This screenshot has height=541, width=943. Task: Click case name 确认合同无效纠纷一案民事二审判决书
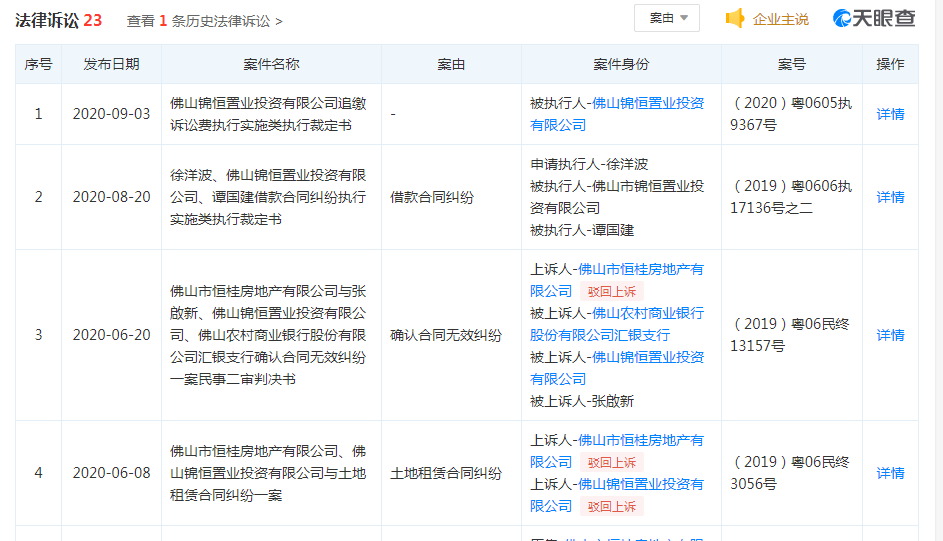[268, 335]
